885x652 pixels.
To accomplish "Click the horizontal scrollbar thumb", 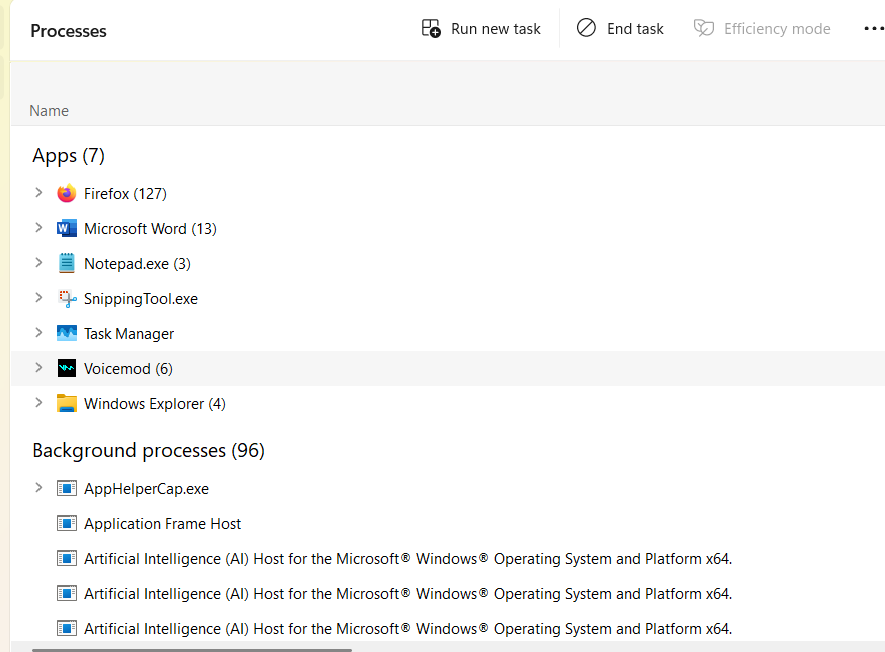I will (192, 650).
